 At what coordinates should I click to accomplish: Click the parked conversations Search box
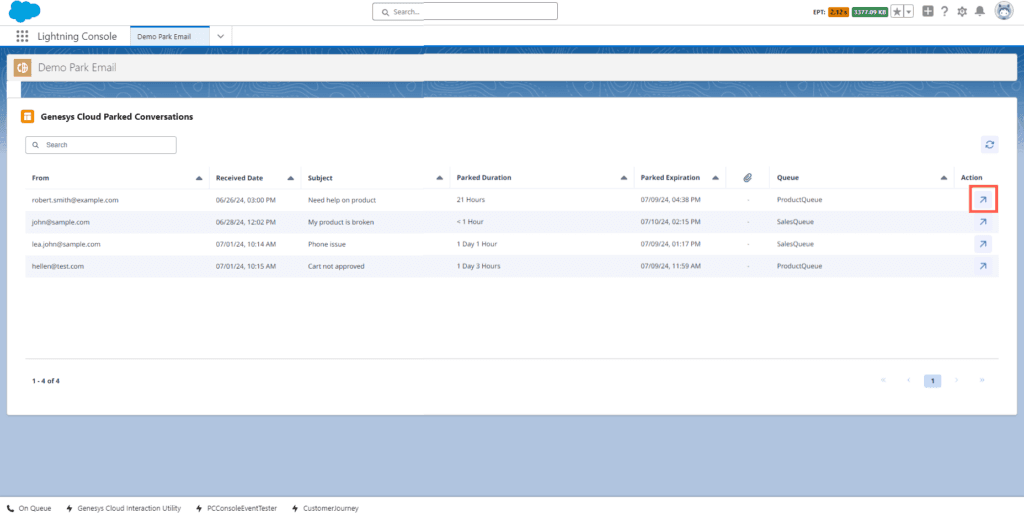click(x=101, y=145)
